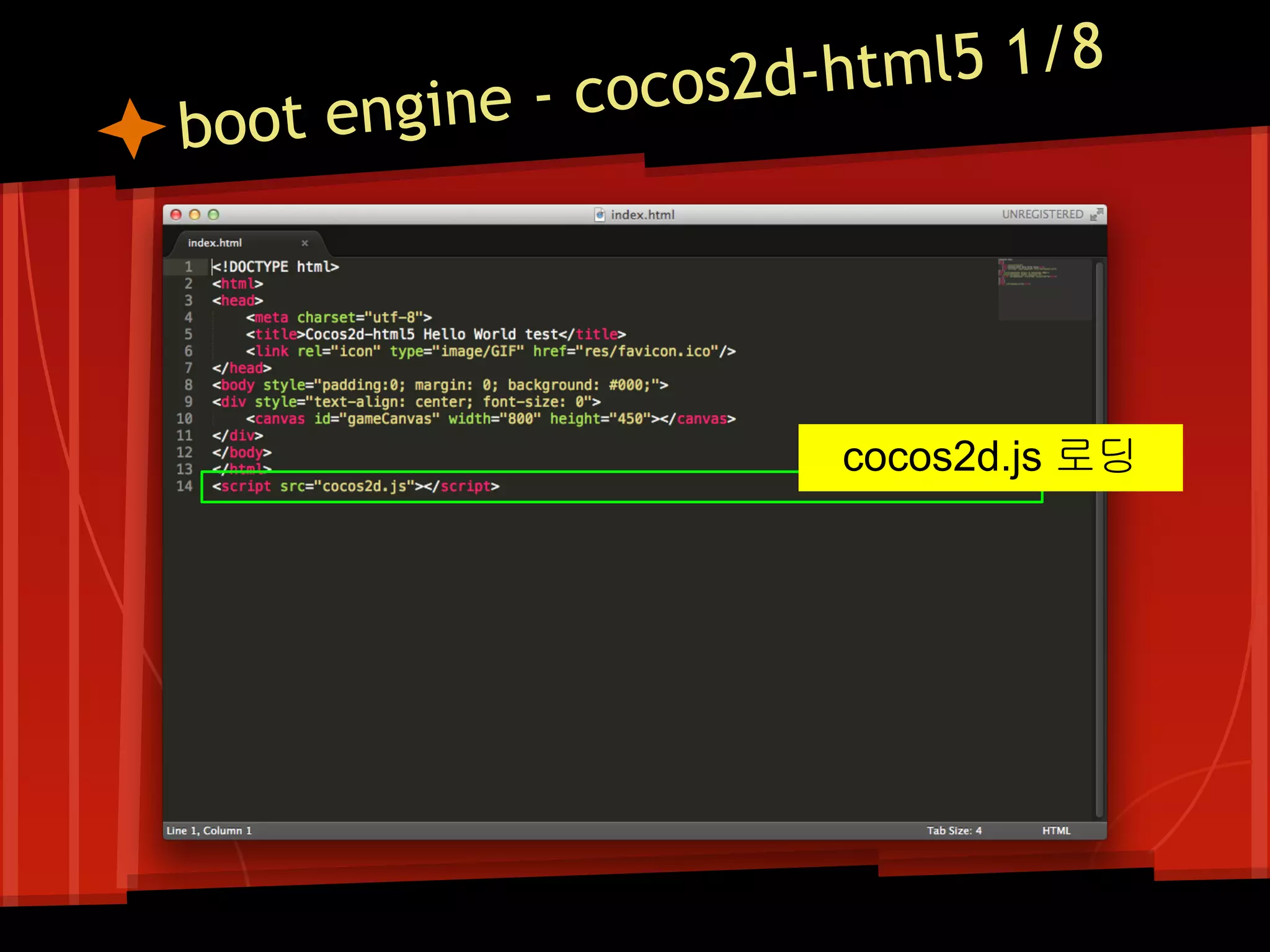Click the script src="cocos2d.js" line
The height and width of the screenshot is (952, 1270).
356,487
